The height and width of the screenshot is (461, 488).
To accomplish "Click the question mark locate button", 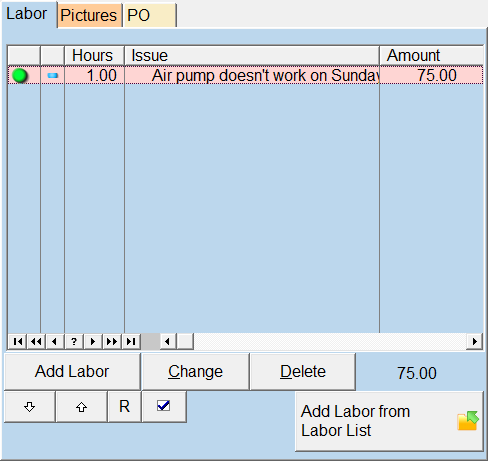I will (x=74, y=341).
